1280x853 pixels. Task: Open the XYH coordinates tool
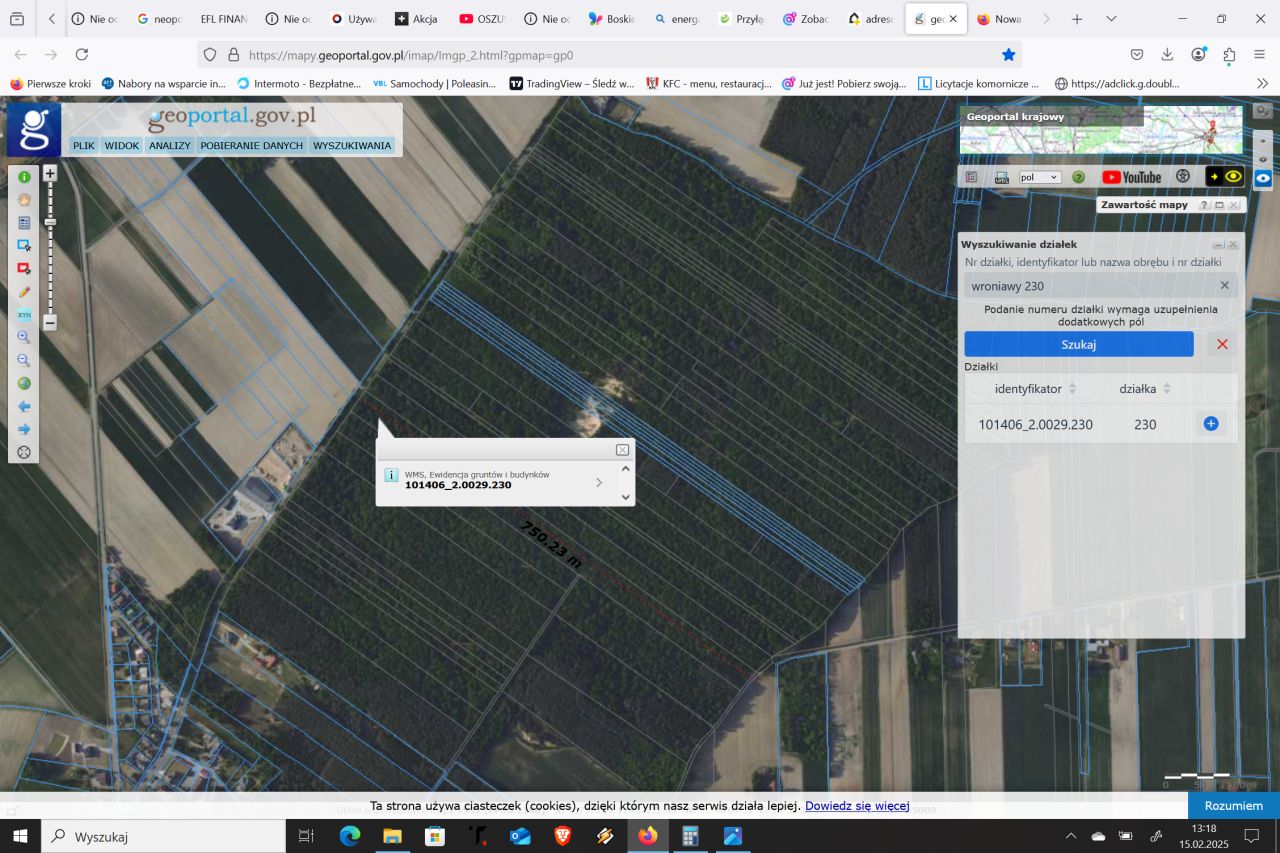24,315
